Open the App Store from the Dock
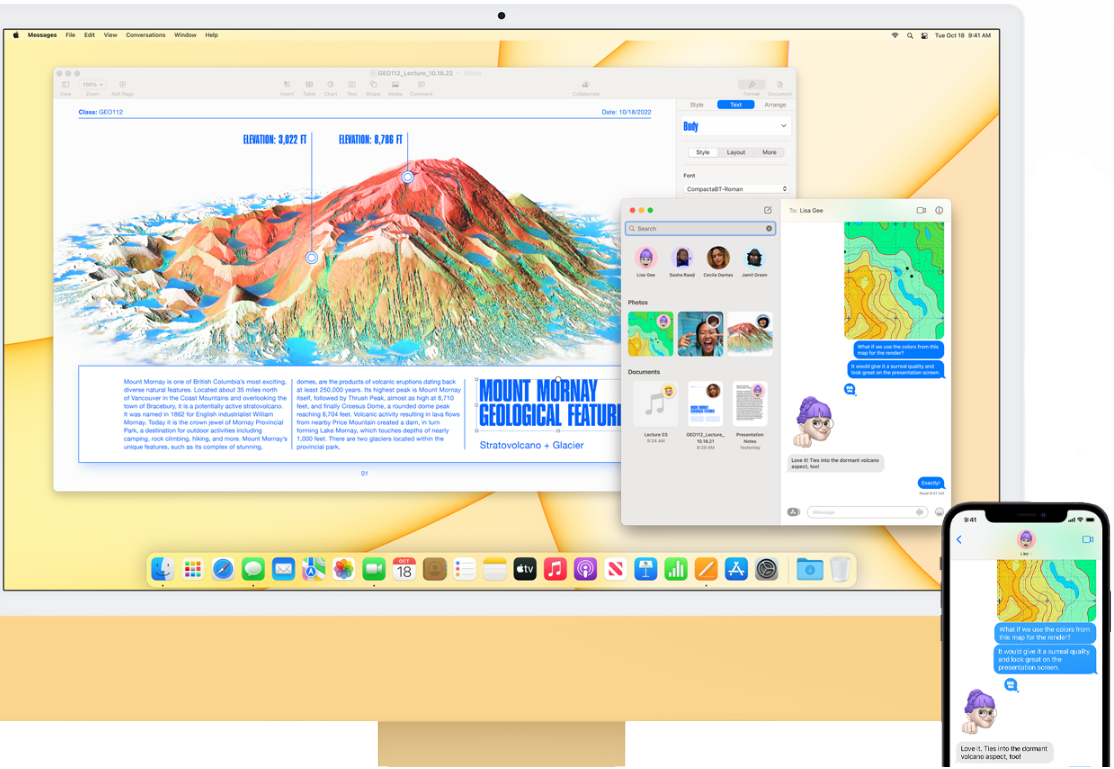The height and width of the screenshot is (769, 1114). pos(736,569)
